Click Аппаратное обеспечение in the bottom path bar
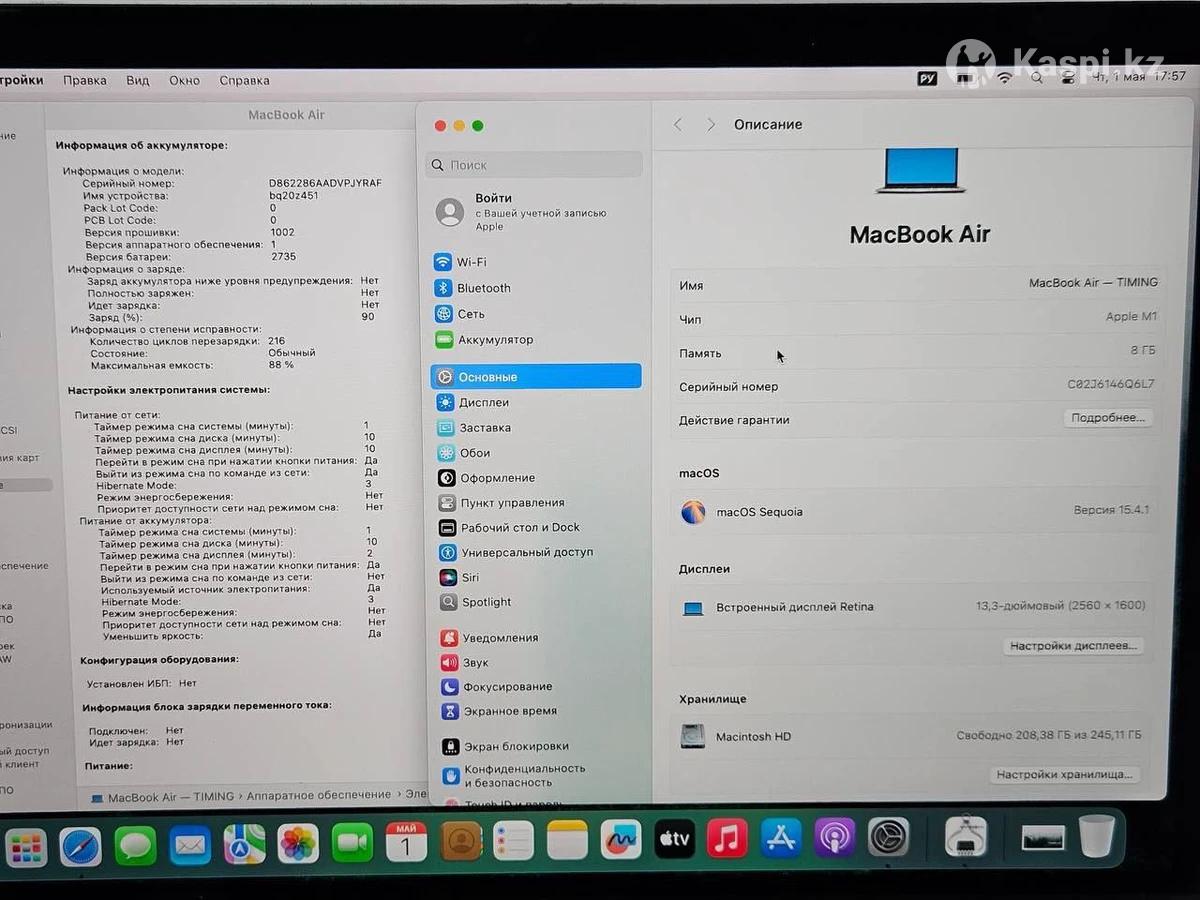This screenshot has width=1200, height=900. click(x=319, y=795)
